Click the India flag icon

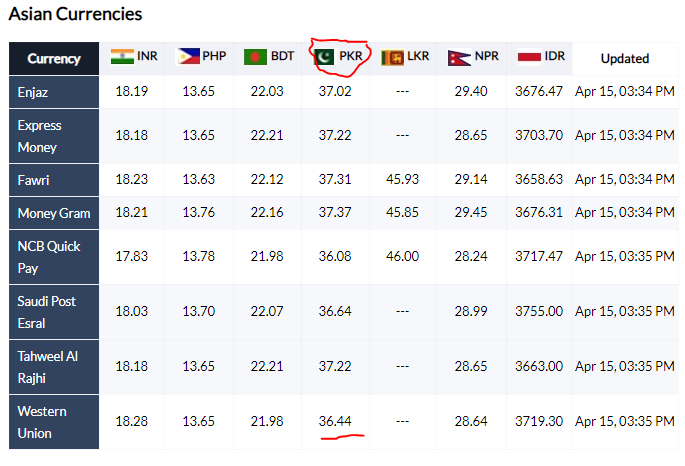point(122,57)
